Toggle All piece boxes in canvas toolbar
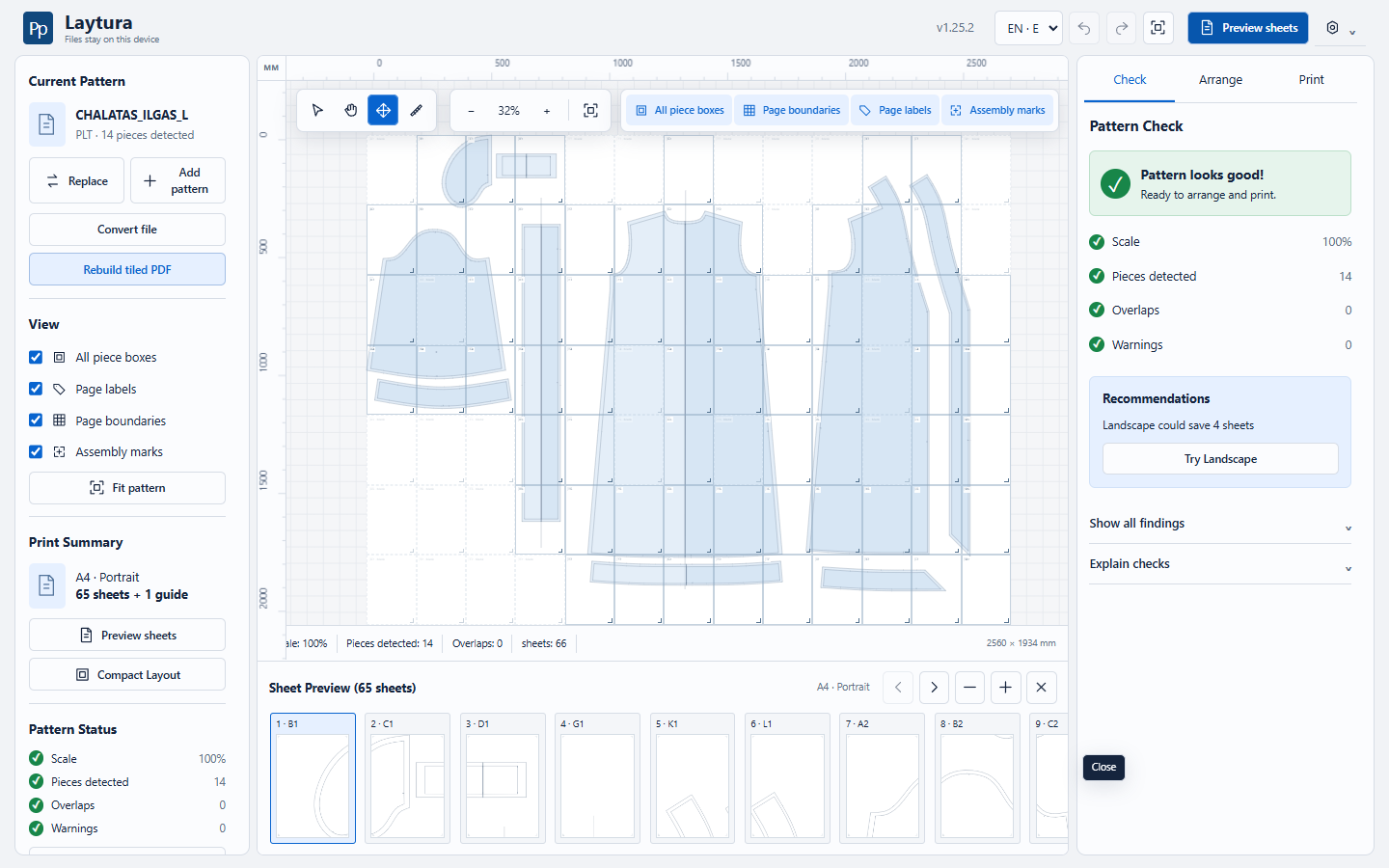The width and height of the screenshot is (1389, 868). click(679, 111)
